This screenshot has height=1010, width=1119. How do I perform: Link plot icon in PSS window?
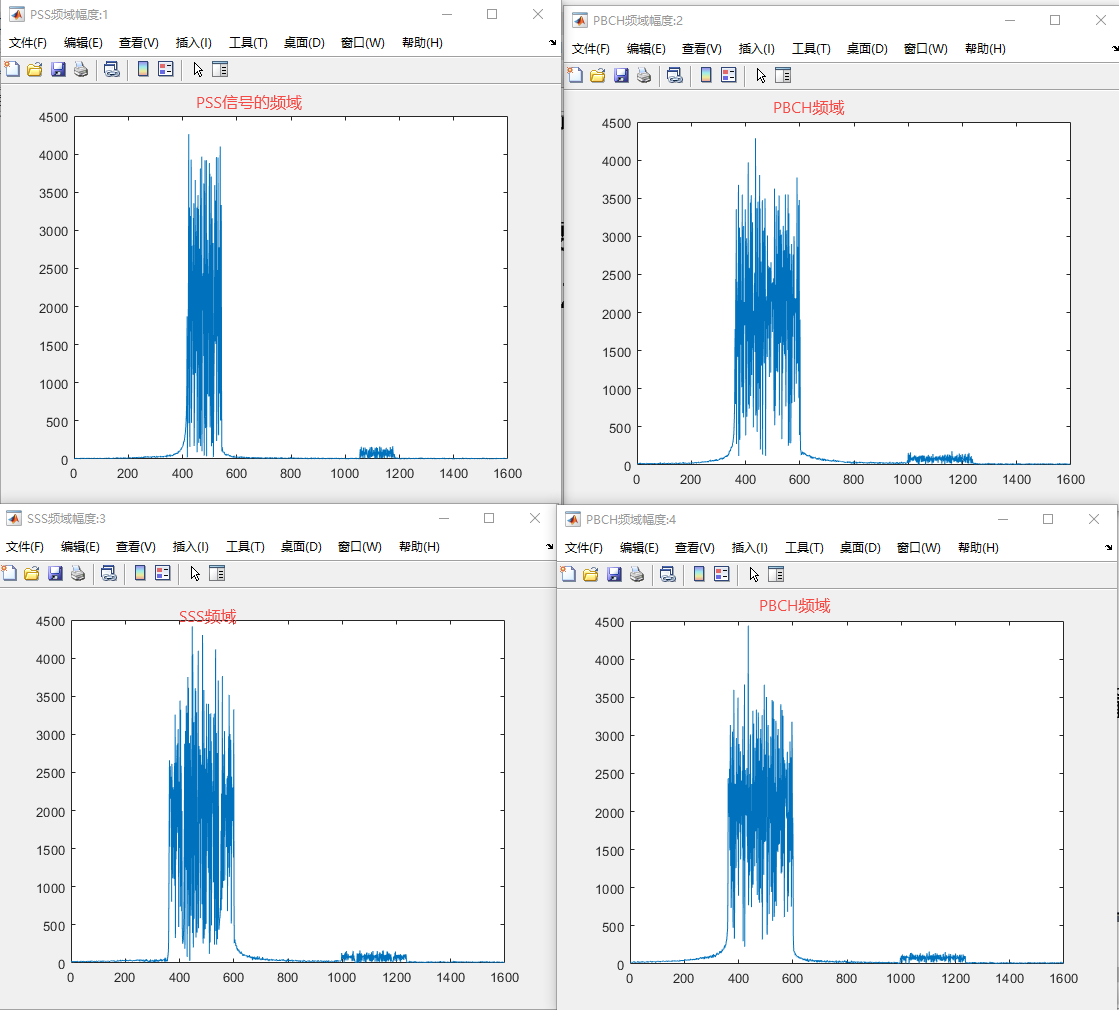click(x=111, y=69)
